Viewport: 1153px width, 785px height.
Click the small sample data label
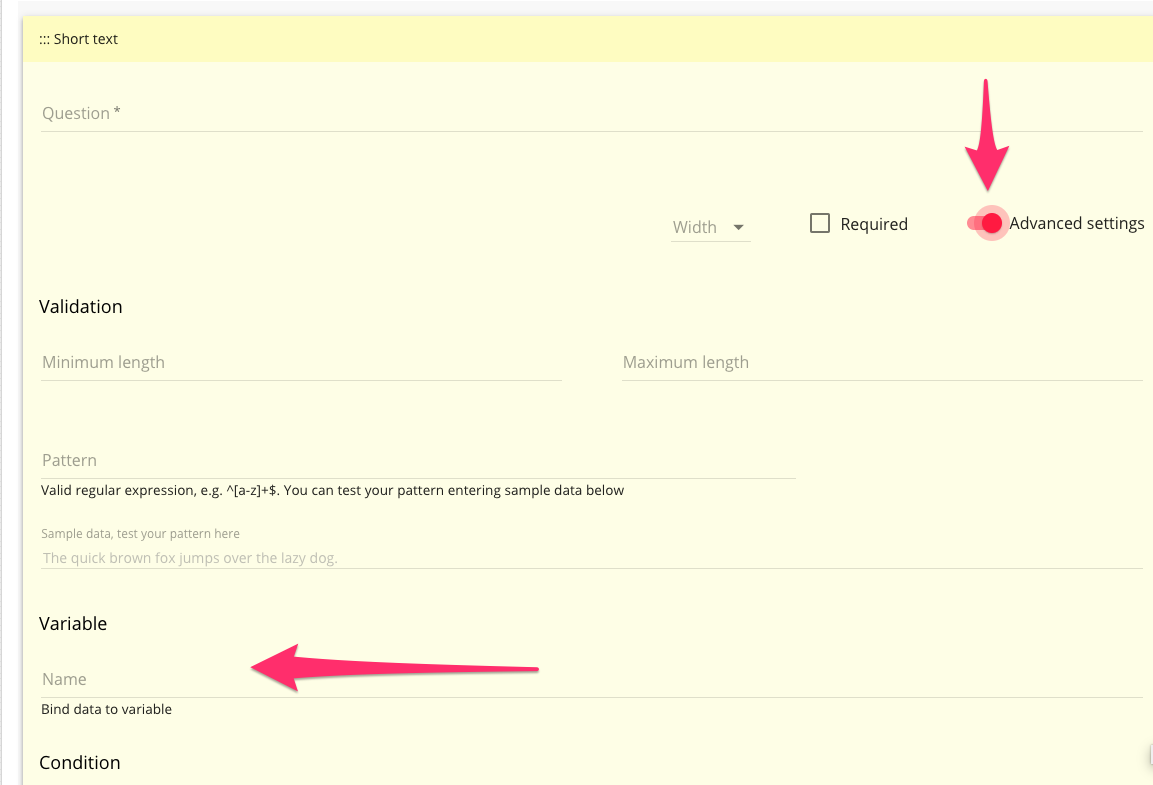tap(140, 534)
